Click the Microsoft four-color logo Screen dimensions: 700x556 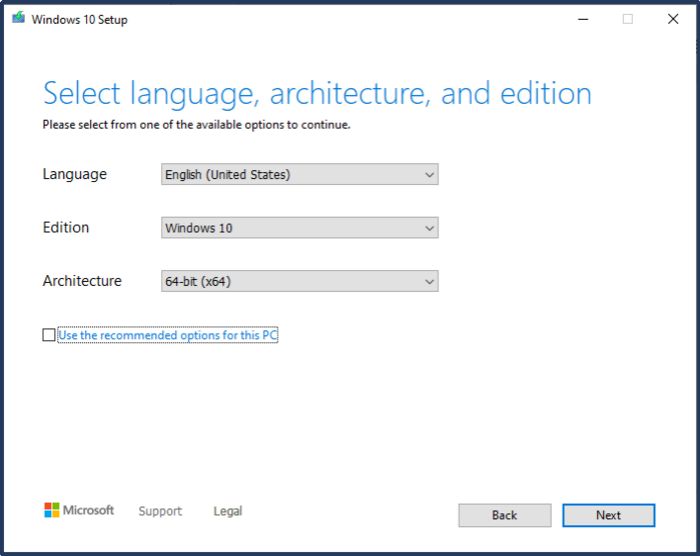[x=52, y=510]
